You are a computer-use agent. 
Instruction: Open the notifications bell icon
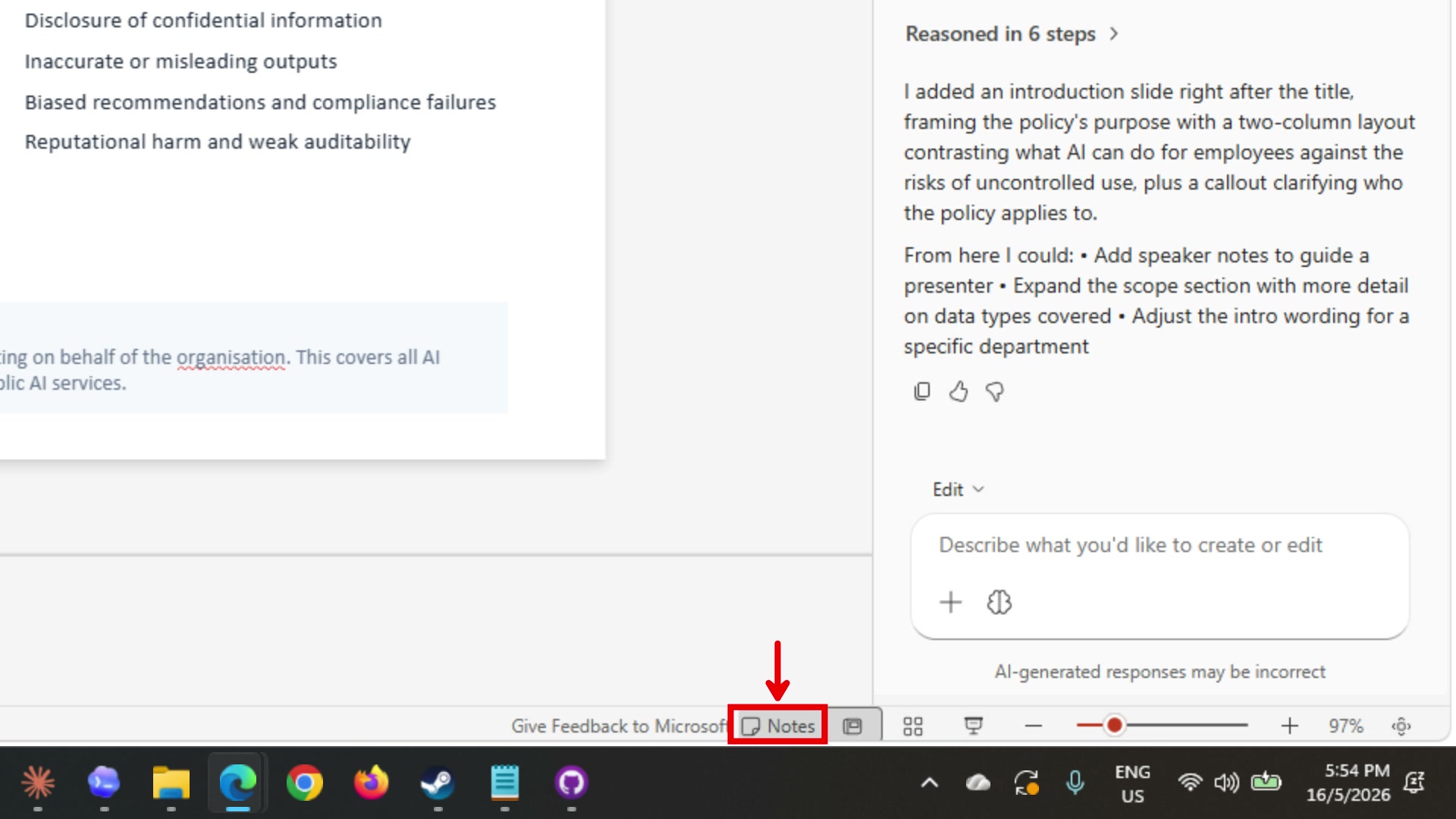(x=1414, y=783)
